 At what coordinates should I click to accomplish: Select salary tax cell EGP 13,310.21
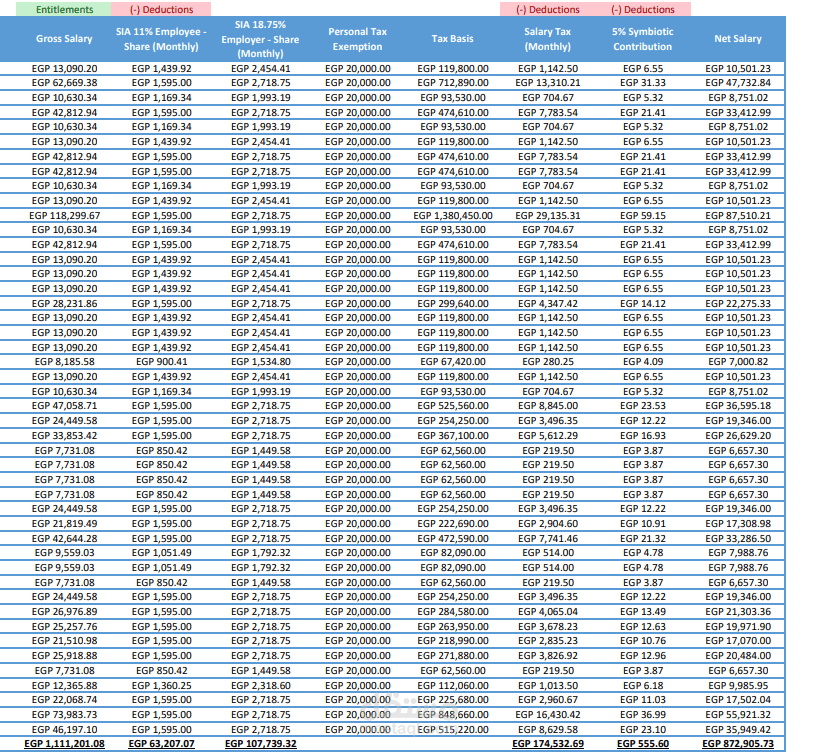click(547, 82)
